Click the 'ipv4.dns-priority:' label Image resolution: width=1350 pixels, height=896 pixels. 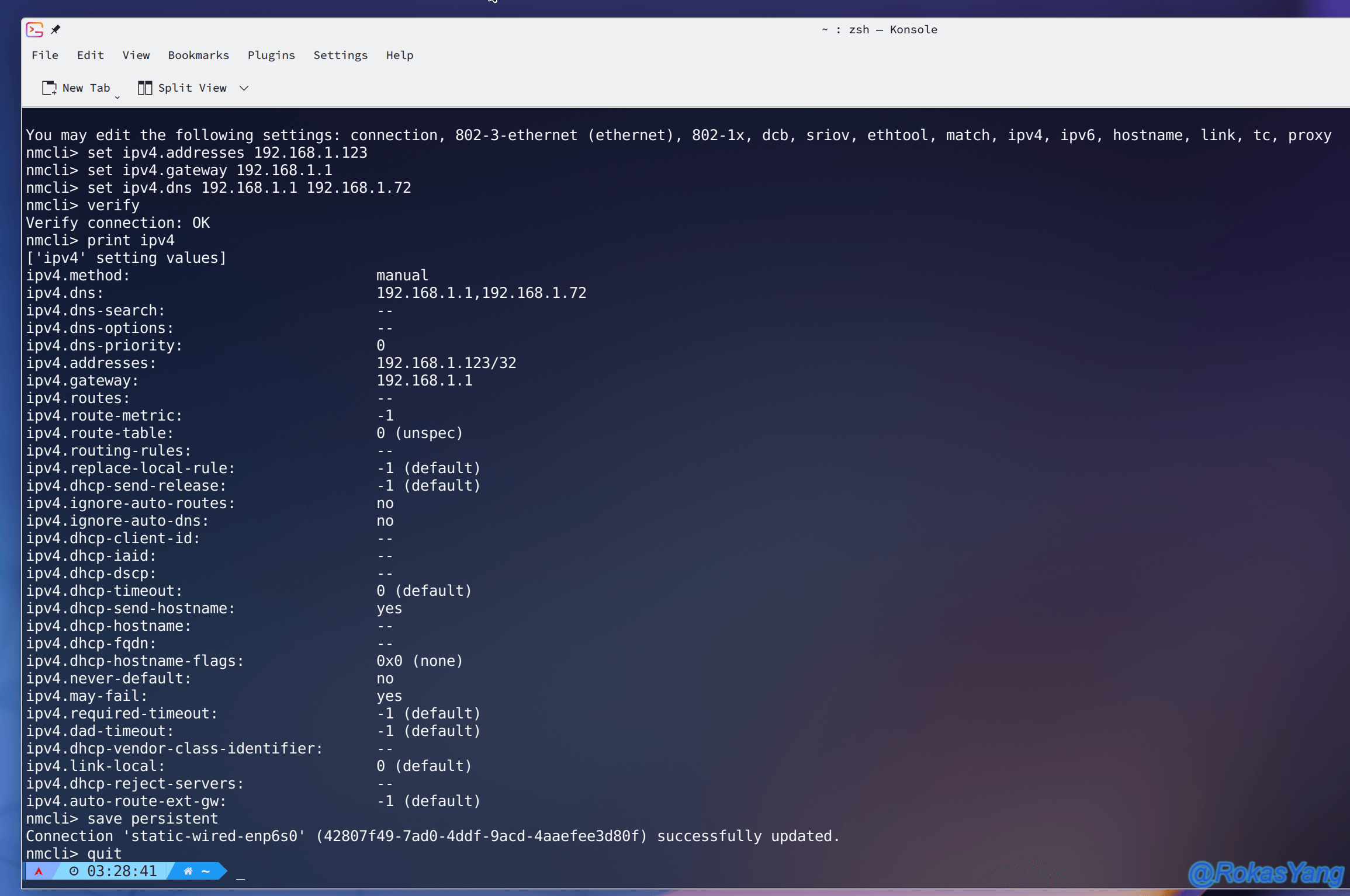104,345
